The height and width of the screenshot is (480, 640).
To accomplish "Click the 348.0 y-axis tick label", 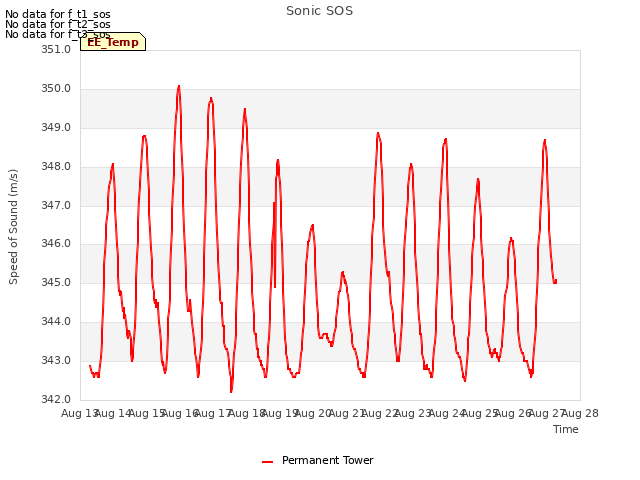I will coord(56,167).
